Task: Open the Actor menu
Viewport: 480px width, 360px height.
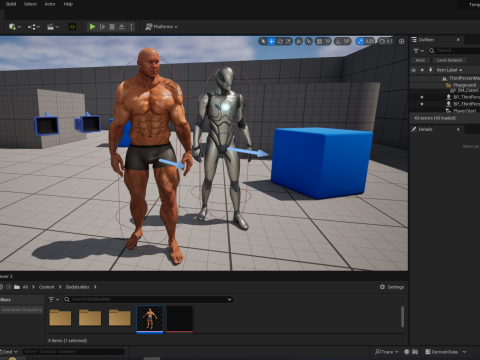Action: 50,4
